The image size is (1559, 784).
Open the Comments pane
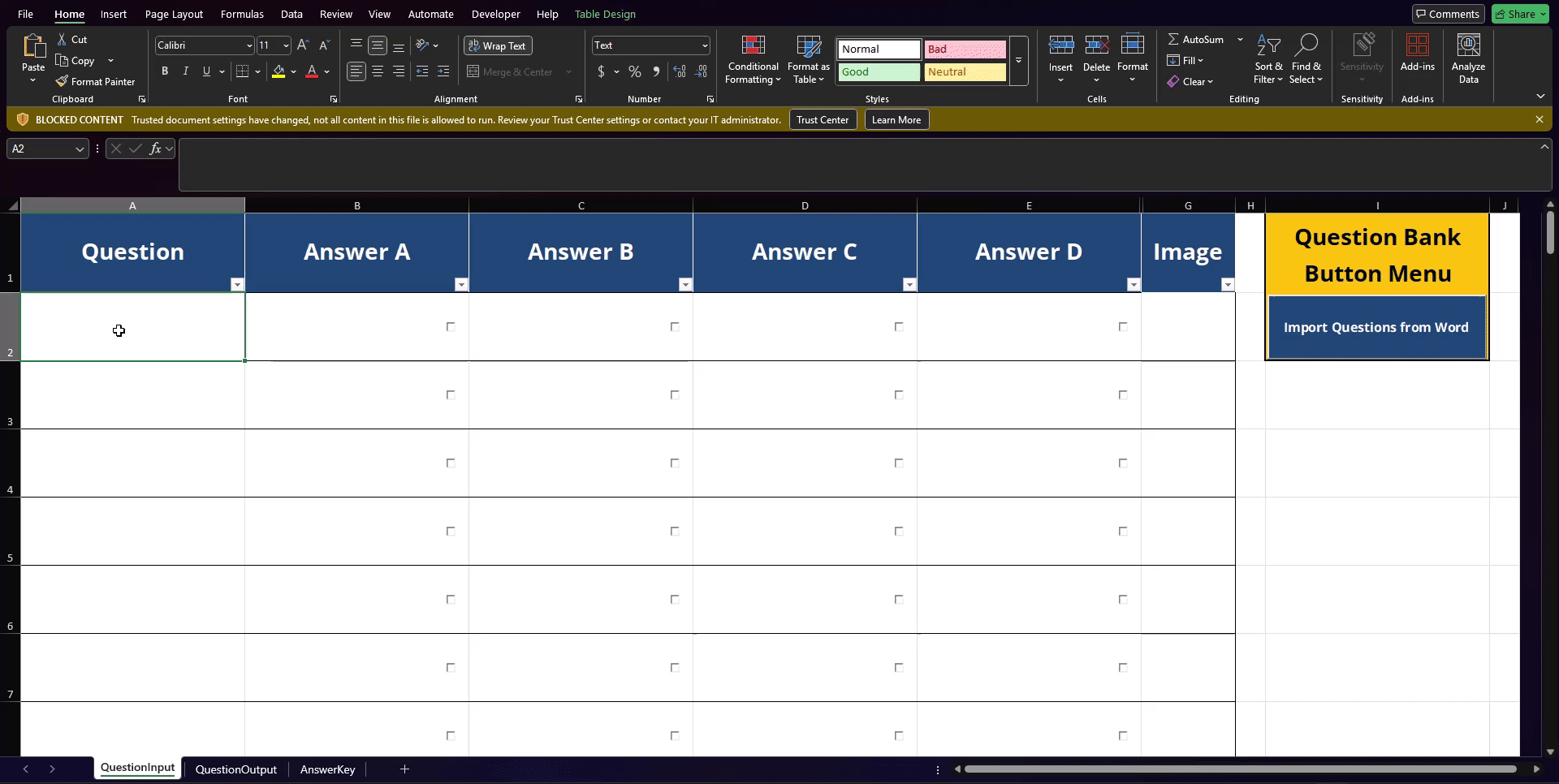pyautogui.click(x=1448, y=14)
